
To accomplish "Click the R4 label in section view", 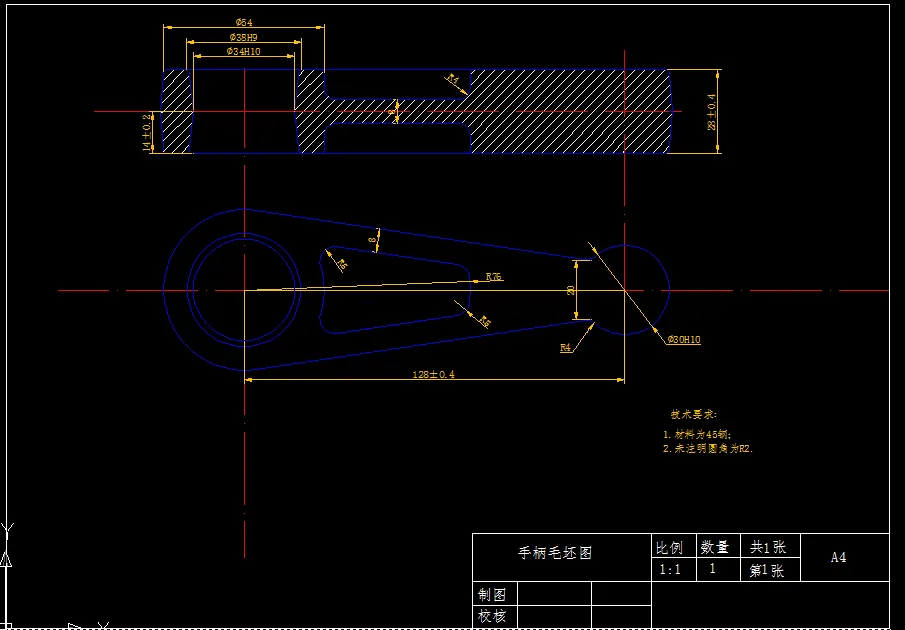I will point(453,80).
